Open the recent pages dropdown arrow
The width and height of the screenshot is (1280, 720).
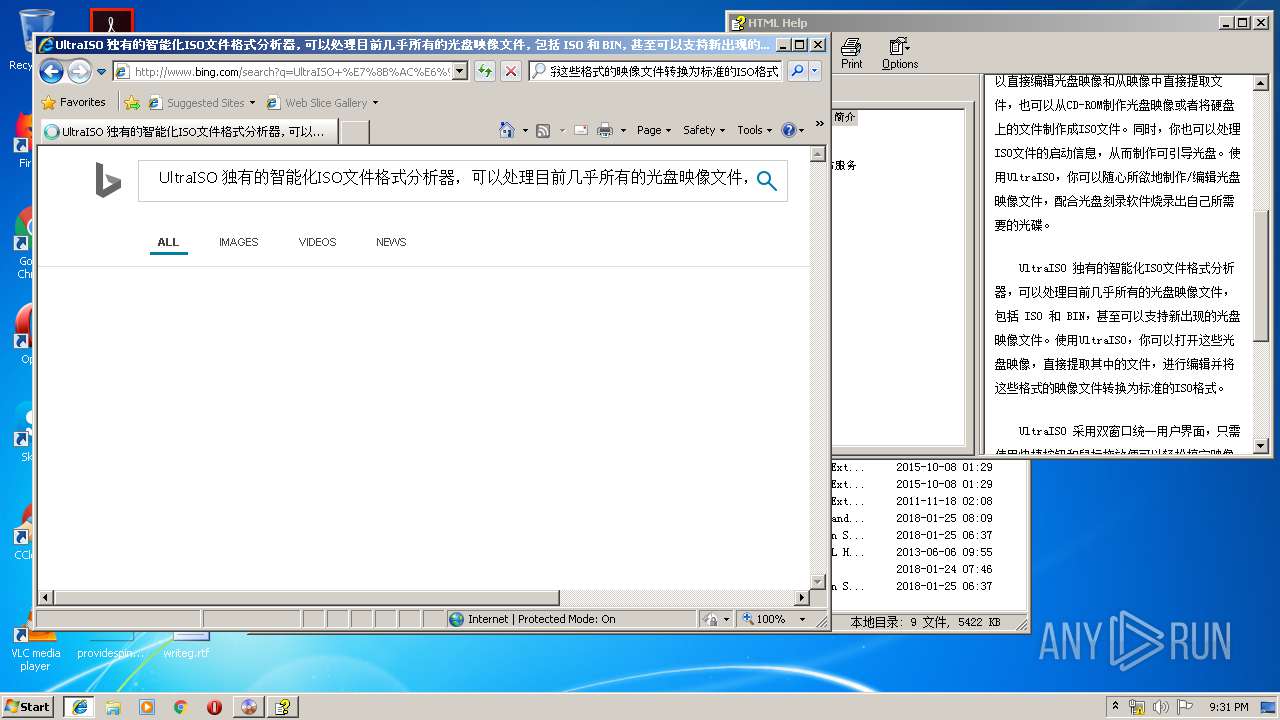click(x=101, y=72)
